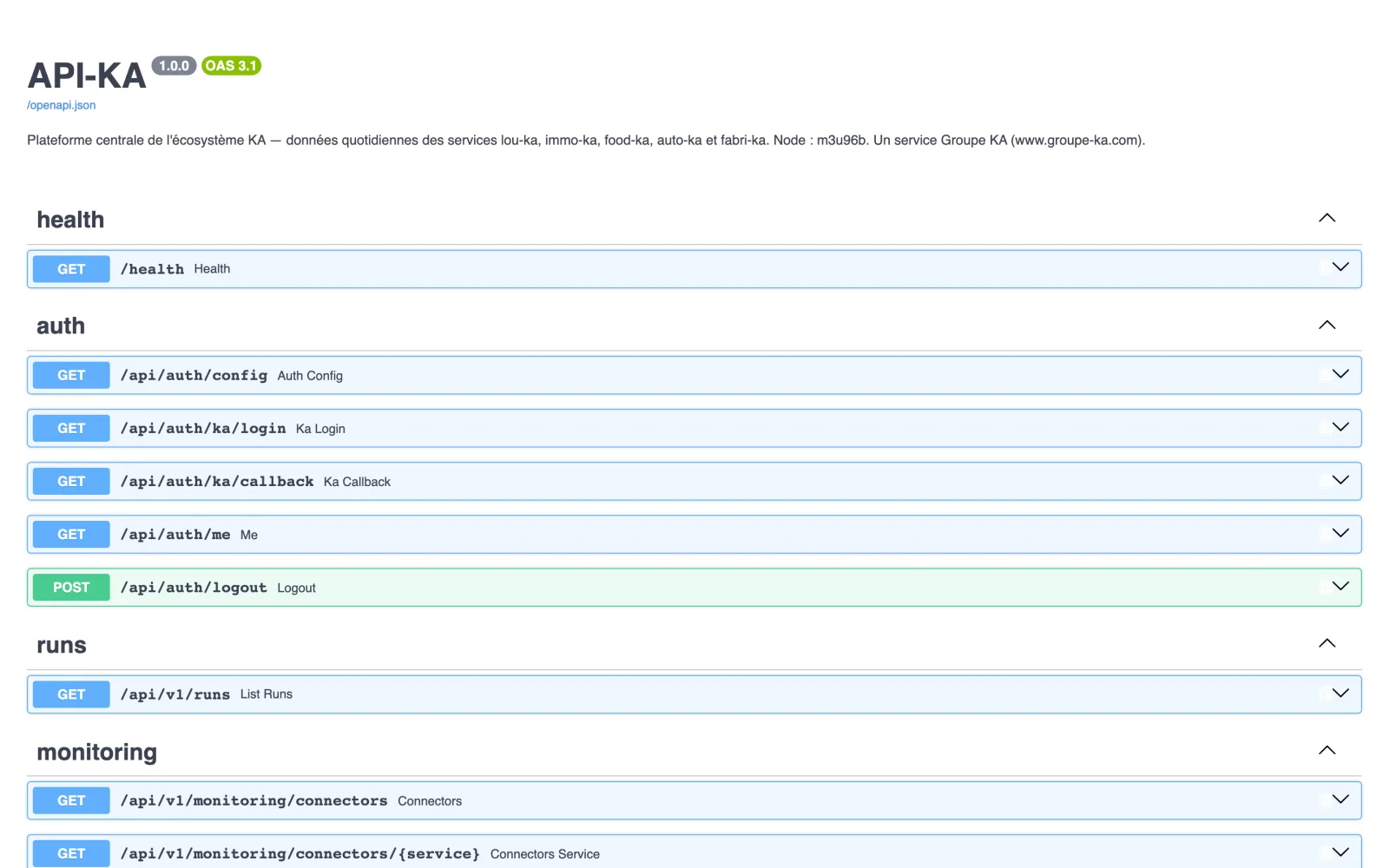
Task: Click the 'Ka Login' summary text
Action: pyautogui.click(x=320, y=429)
